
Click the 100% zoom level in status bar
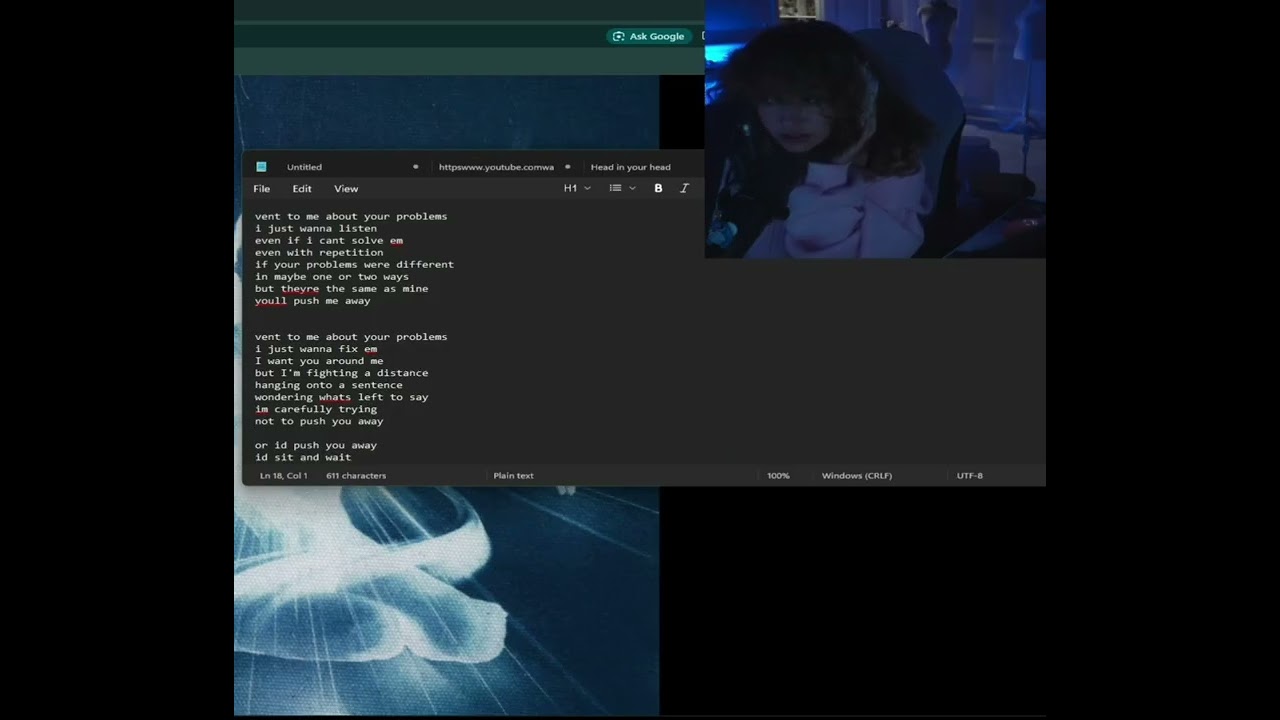(x=778, y=476)
